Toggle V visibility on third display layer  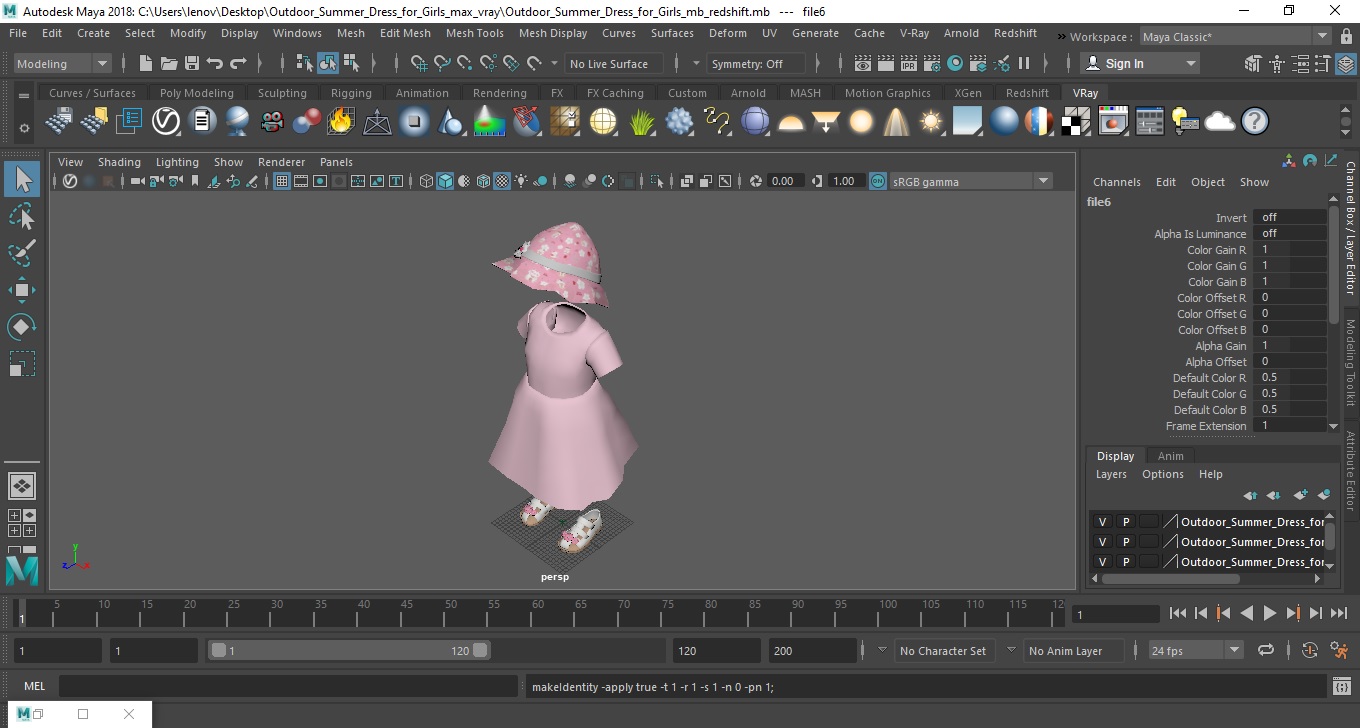(x=1103, y=562)
